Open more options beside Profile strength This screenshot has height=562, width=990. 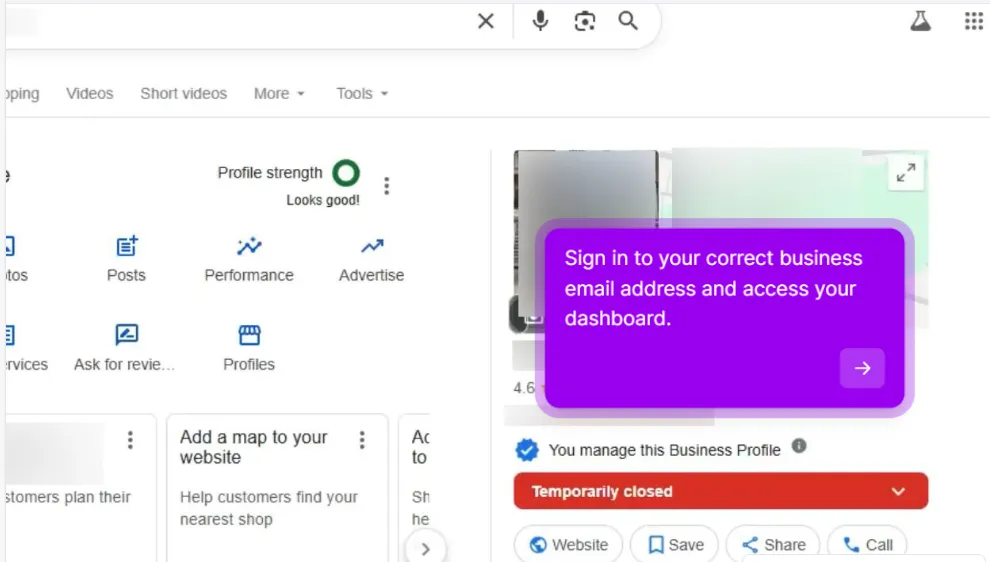[386, 186]
